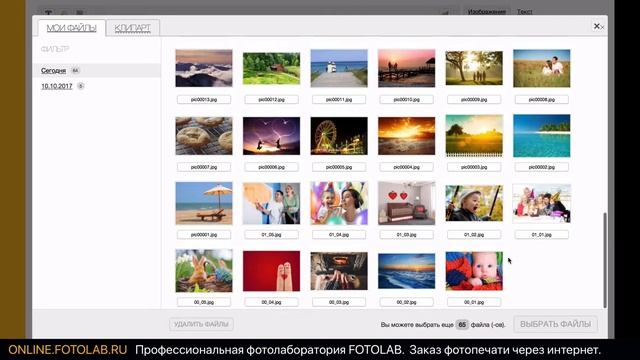Viewport: 640px width, 360px height.
Task: Click the file list vertical scrollbar
Action: [x=605, y=260]
